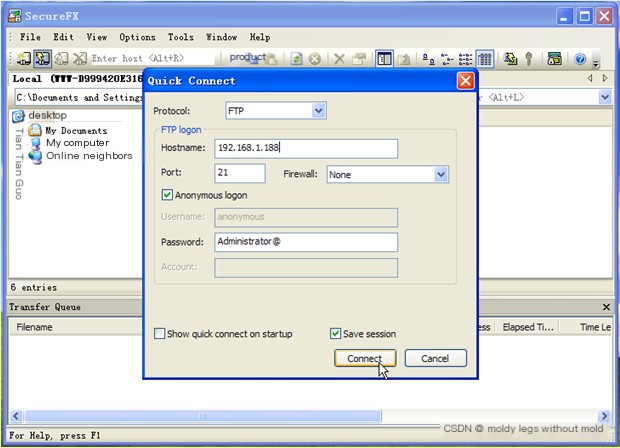Click the Port input field
620x448 pixels.
[240, 173]
